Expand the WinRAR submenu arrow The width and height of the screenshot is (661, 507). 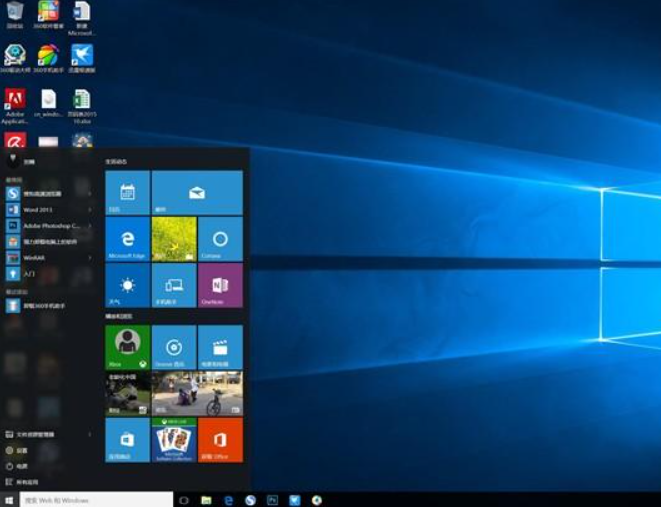(90, 257)
